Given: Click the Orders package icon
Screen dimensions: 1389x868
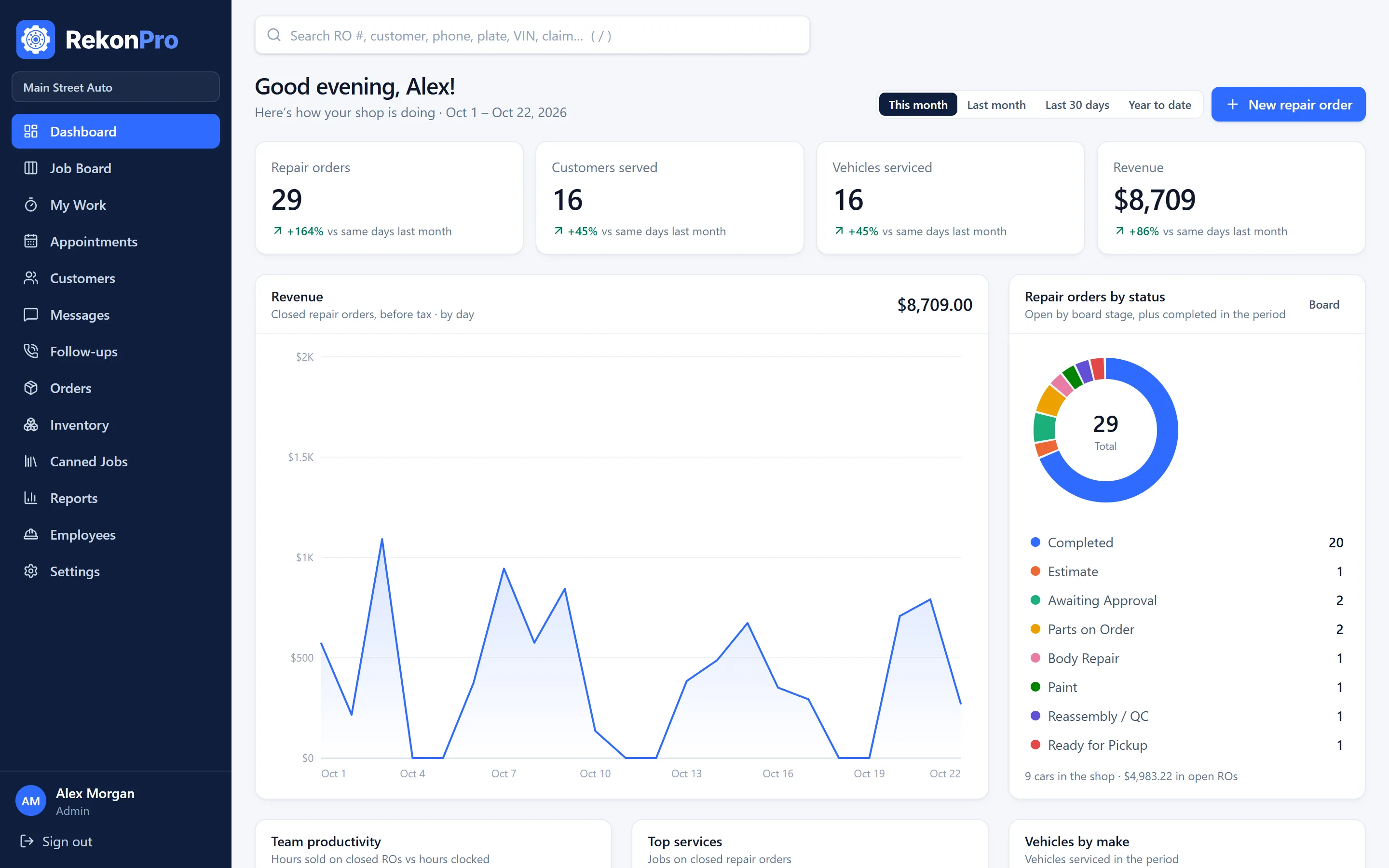Looking at the screenshot, I should 31,388.
